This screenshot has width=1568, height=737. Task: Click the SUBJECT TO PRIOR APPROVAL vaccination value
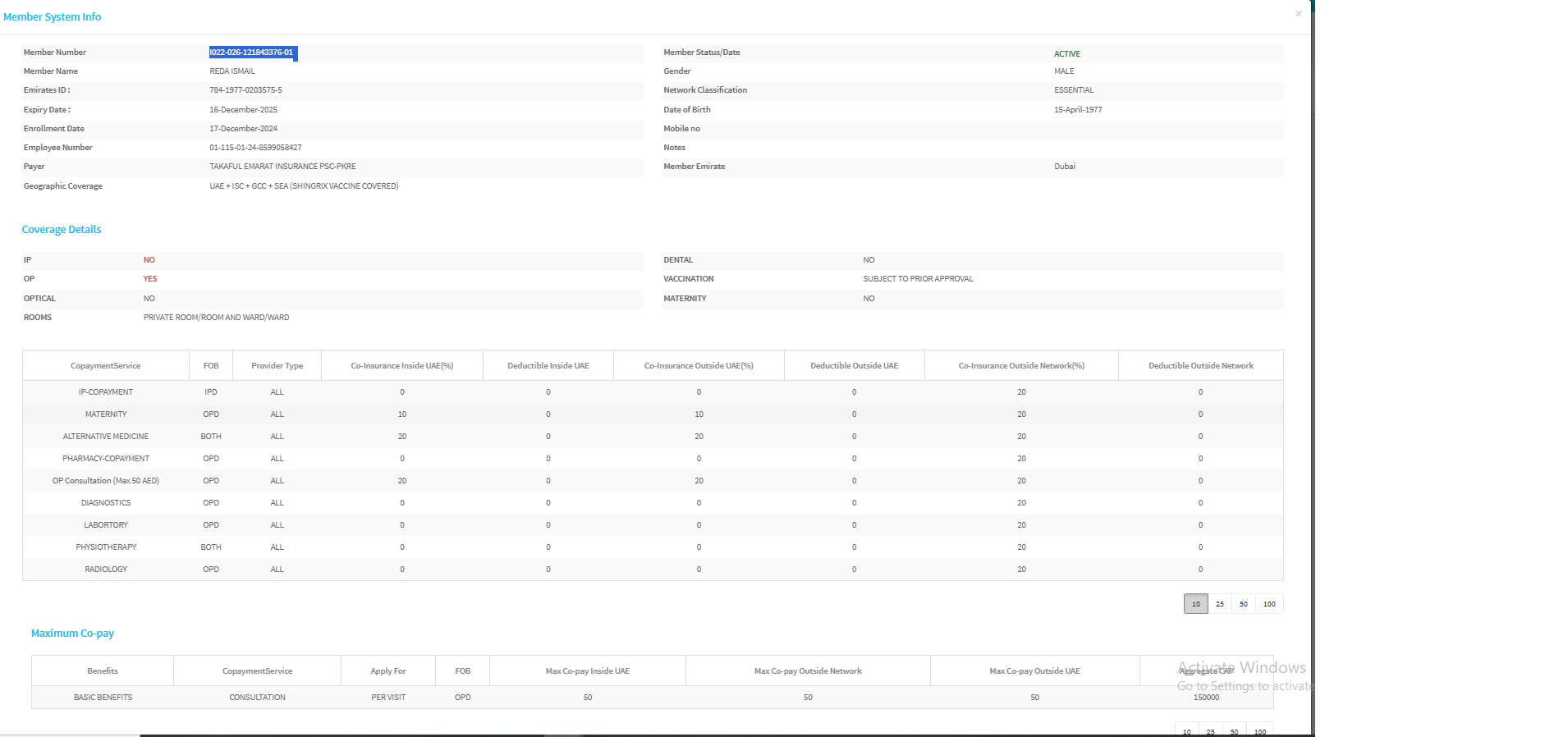click(918, 279)
